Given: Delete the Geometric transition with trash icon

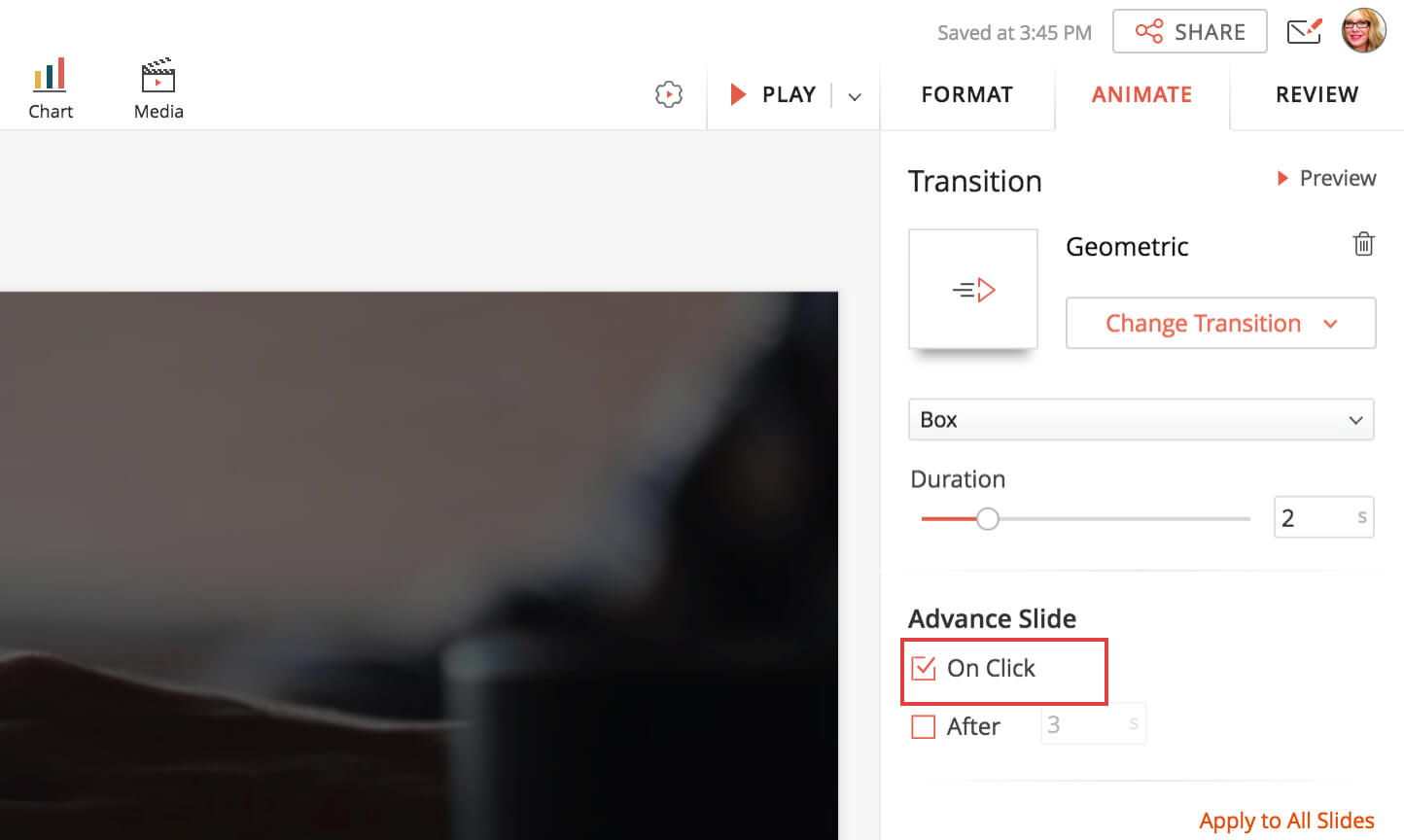Looking at the screenshot, I should pyautogui.click(x=1363, y=244).
